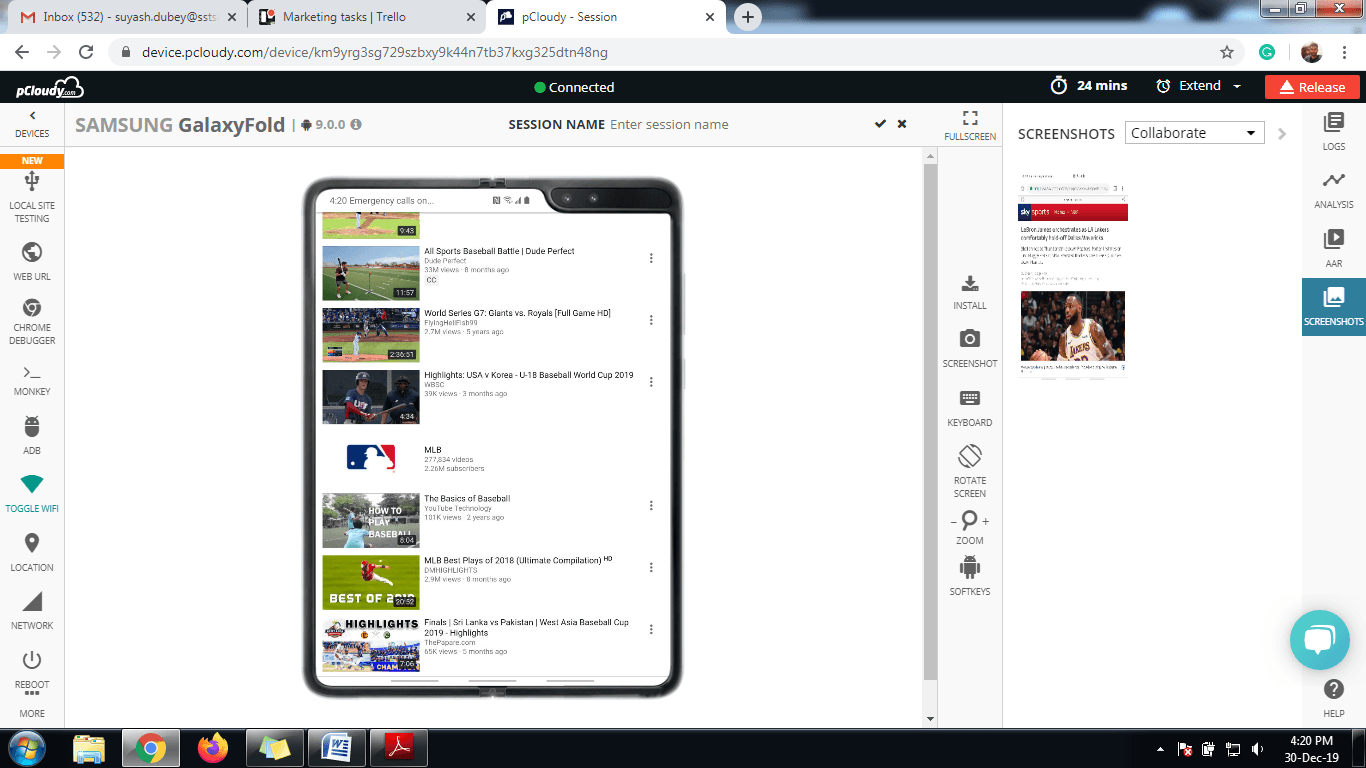Screen dimensions: 1366x768
Task: Zoom in the device view
Action: [x=986, y=521]
